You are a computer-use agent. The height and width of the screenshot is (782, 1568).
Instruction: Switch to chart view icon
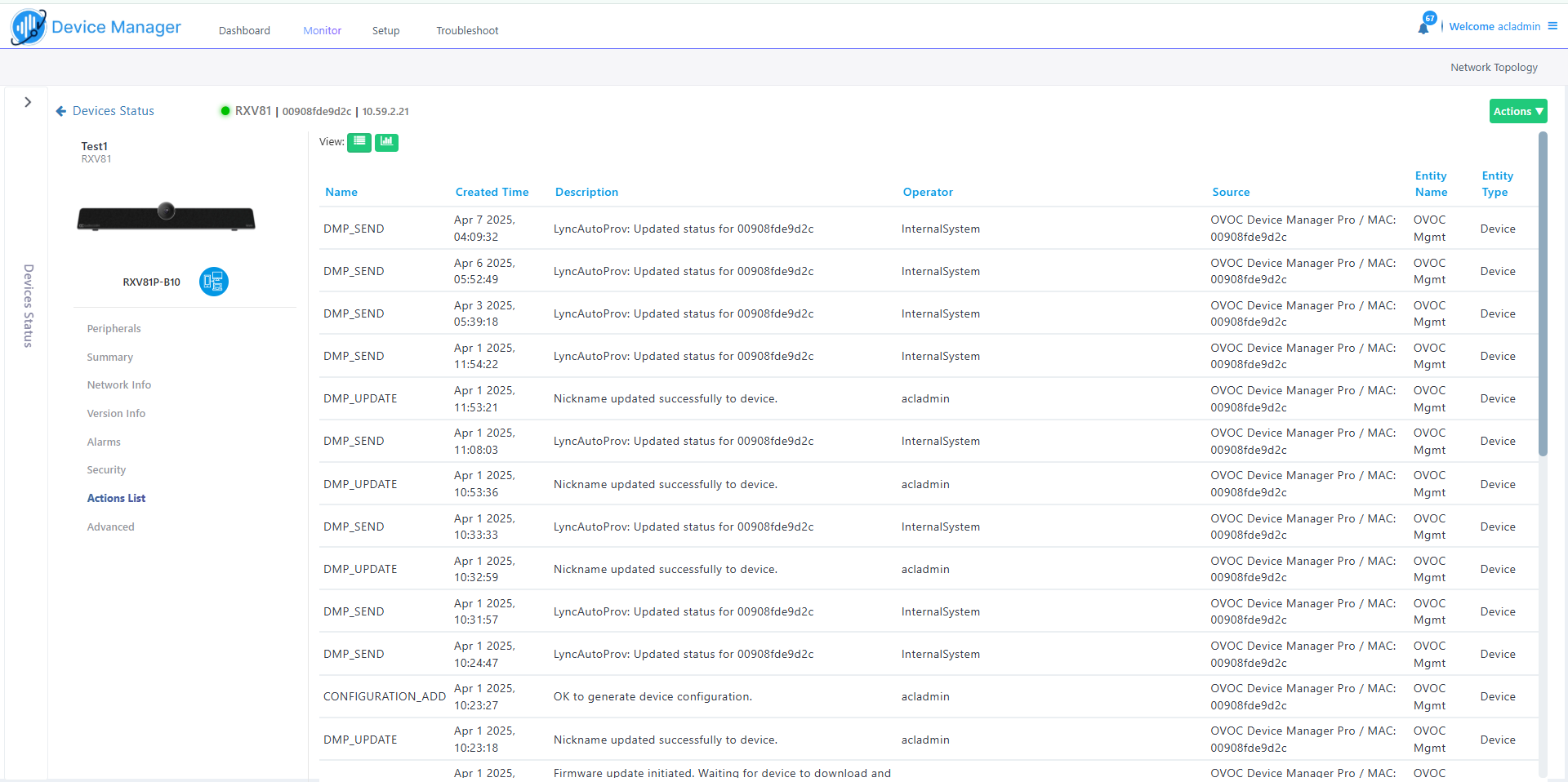pos(386,142)
